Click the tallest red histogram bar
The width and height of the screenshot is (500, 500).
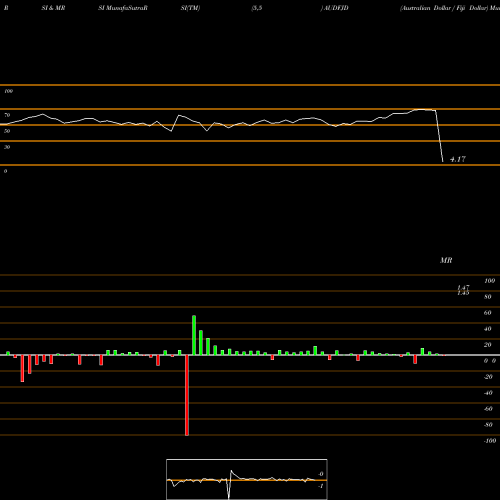(x=187, y=395)
